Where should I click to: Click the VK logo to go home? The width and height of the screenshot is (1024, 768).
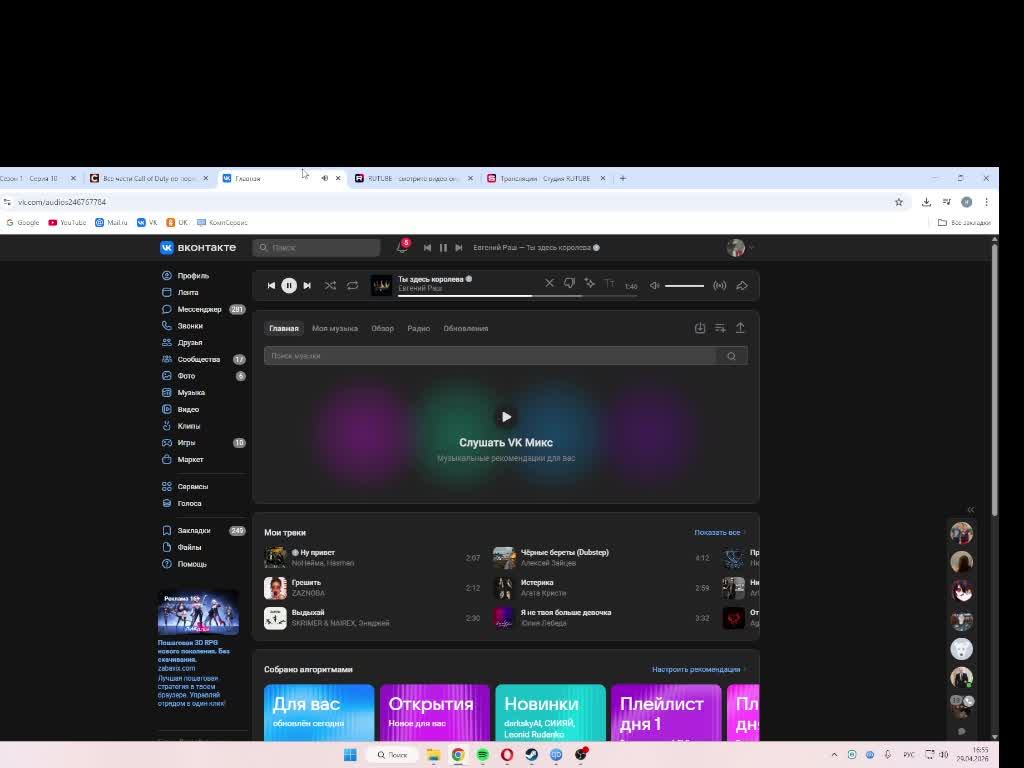[198, 248]
